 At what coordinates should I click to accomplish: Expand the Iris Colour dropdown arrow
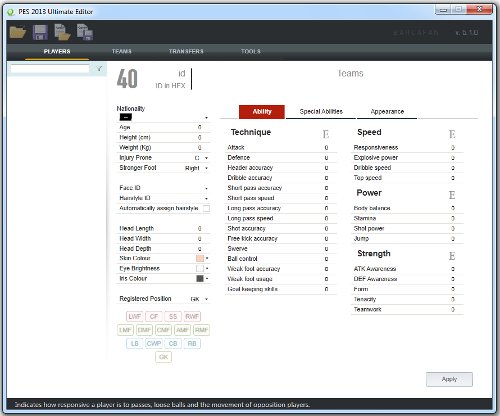click(x=207, y=278)
